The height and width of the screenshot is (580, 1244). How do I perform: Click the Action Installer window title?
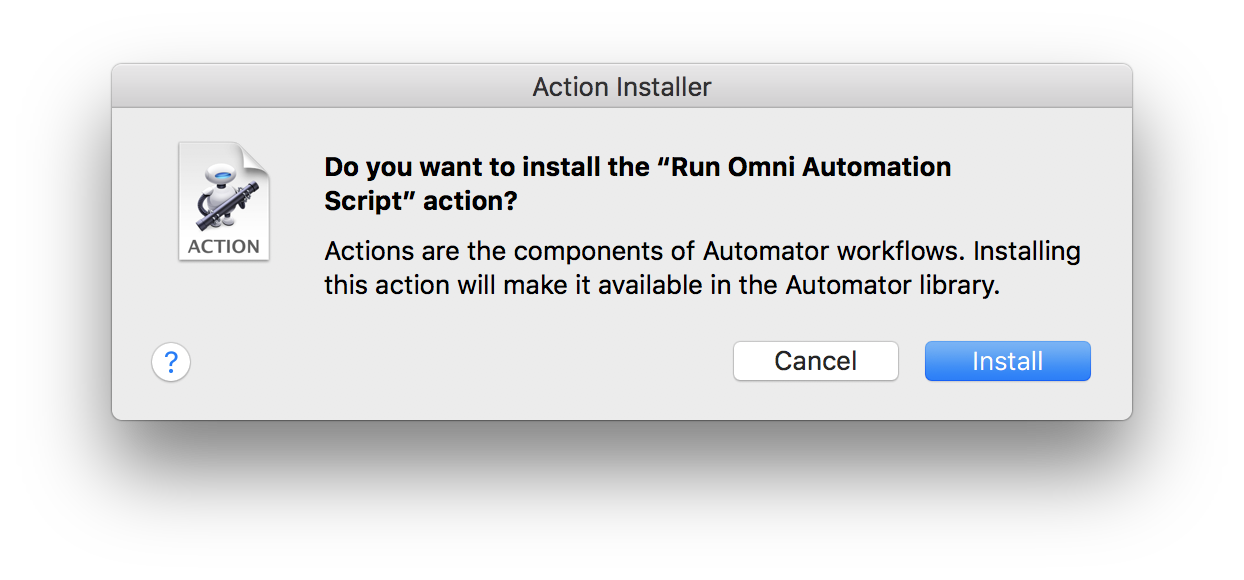(621, 87)
